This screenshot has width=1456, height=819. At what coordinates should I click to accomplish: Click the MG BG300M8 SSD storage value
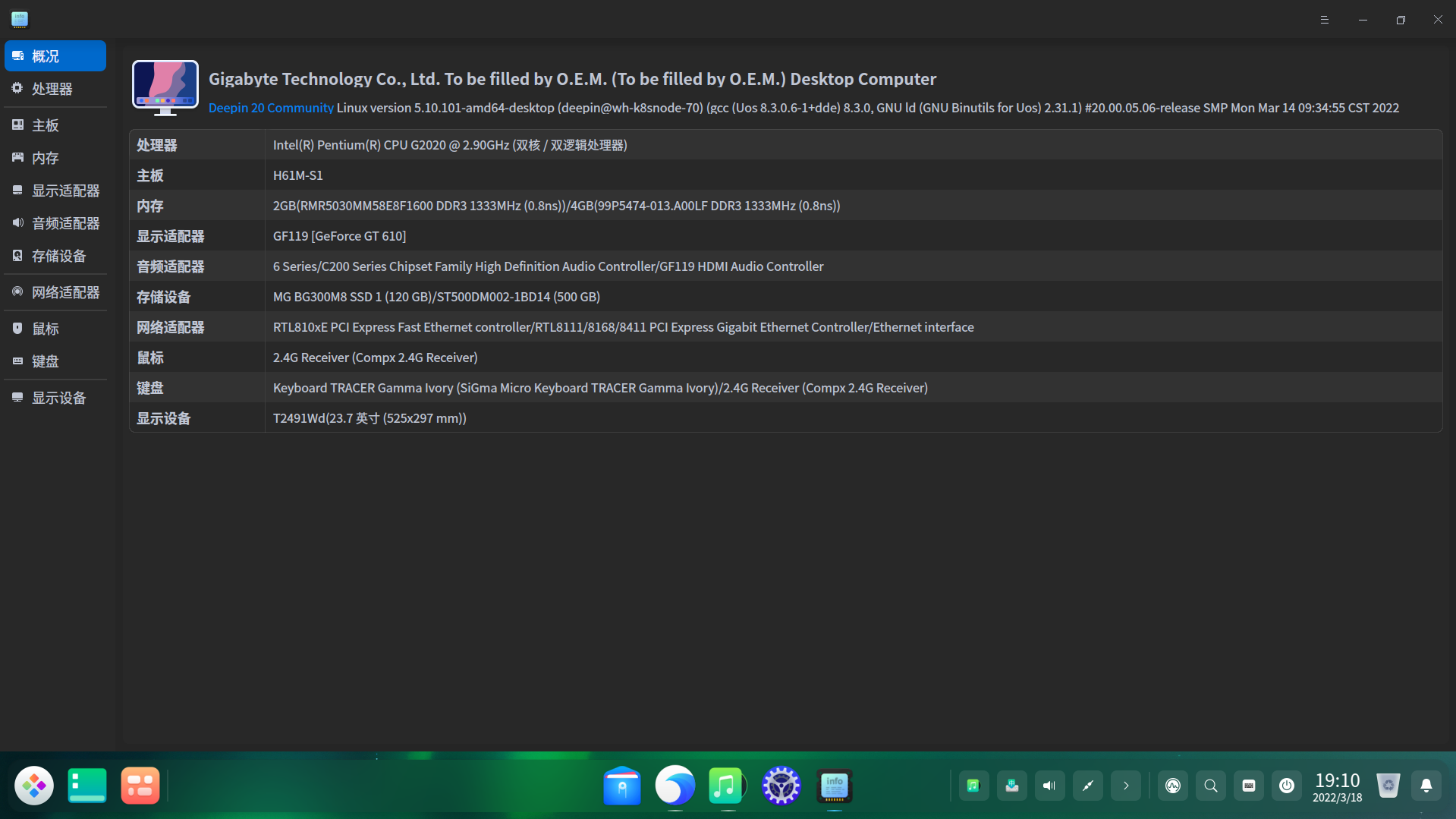pyautogui.click(x=436, y=297)
